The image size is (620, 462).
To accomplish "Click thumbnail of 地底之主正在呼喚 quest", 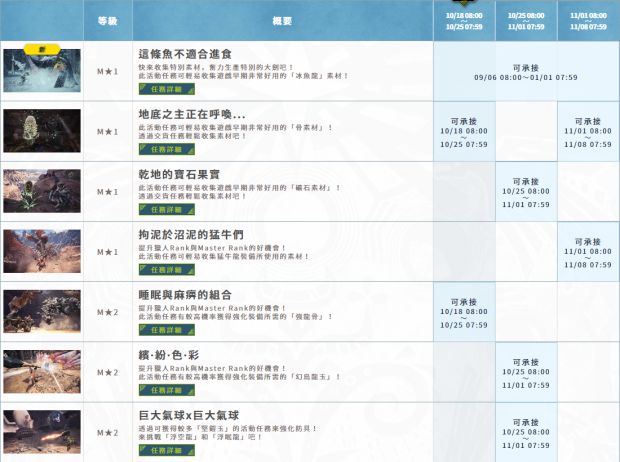I will tap(42, 131).
